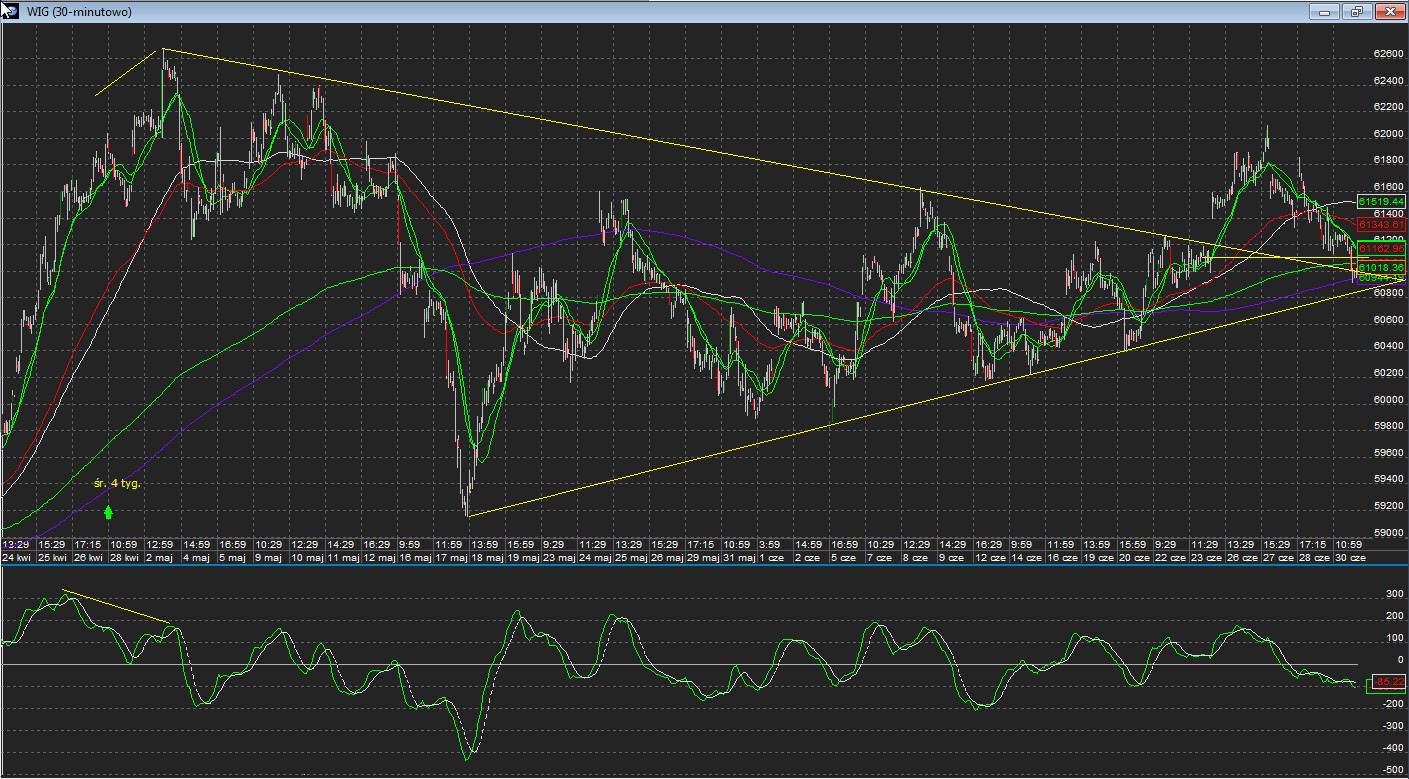Restore down the WIG chart window
Viewport: 1409px width, 779px height.
pos(1356,12)
